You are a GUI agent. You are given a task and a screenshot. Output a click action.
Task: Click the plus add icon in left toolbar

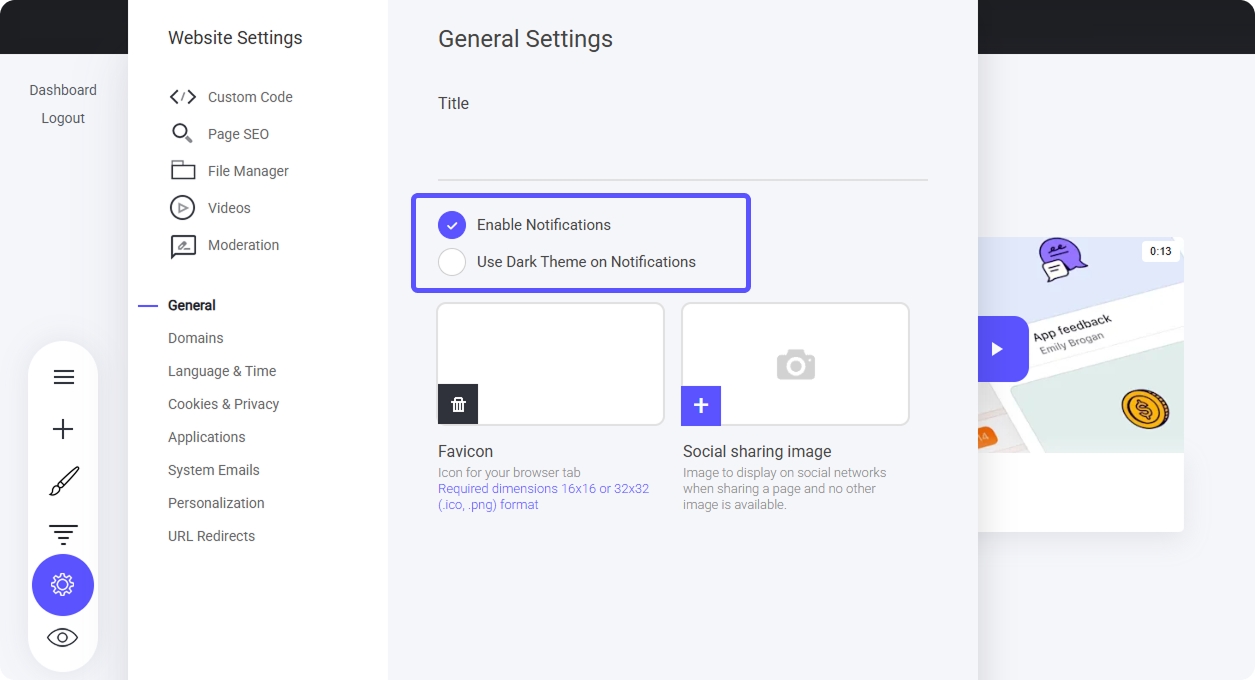63,429
